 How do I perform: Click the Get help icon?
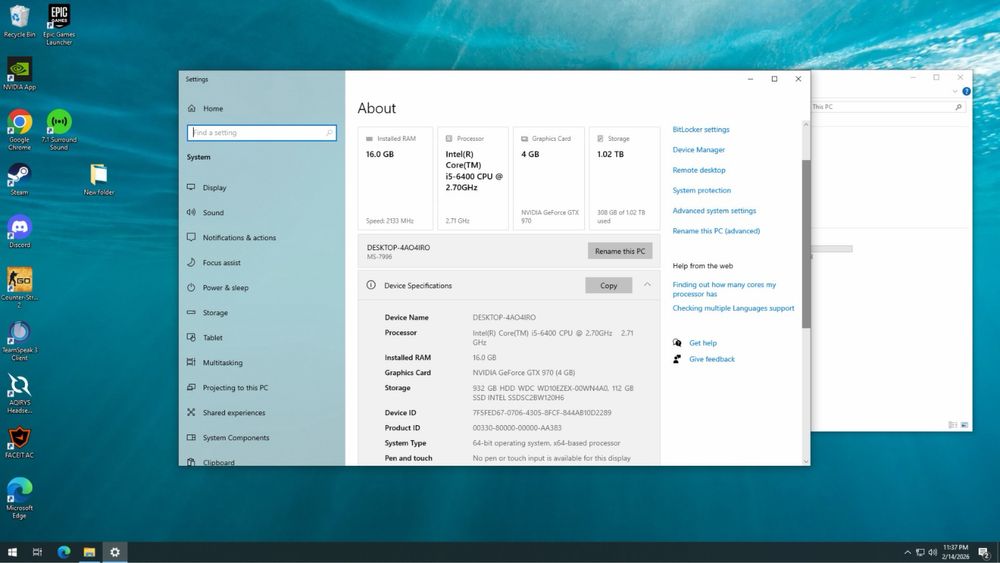click(x=677, y=343)
